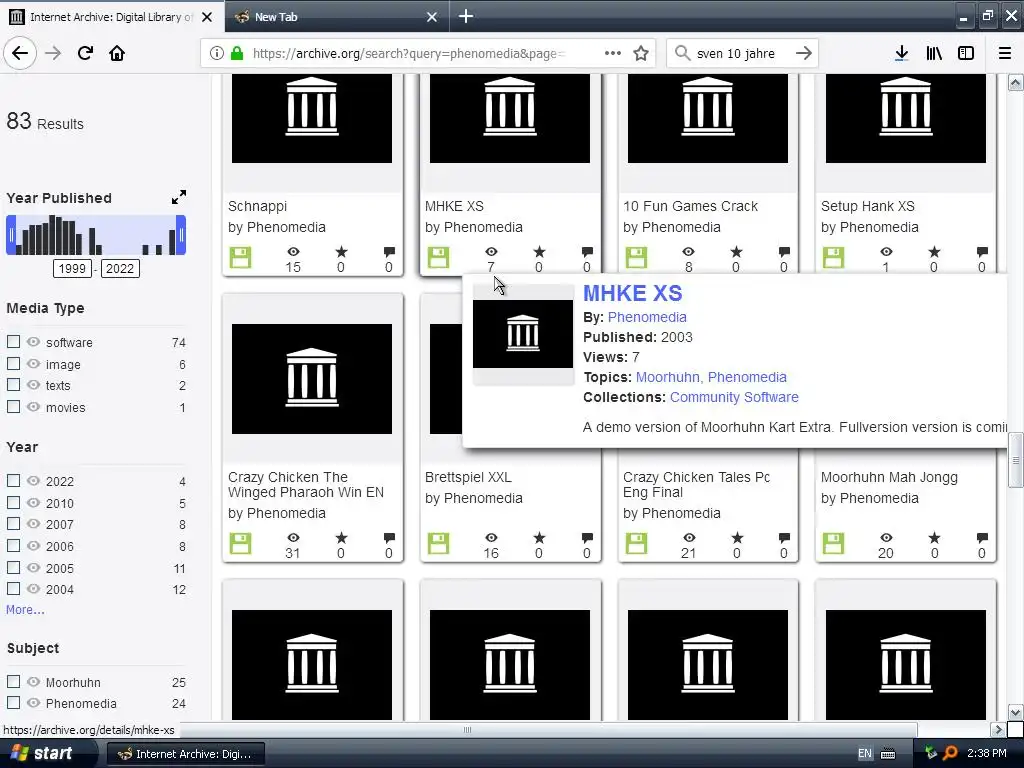Click the magnifier icon in system tray
1024x768 pixels.
tap(950, 753)
